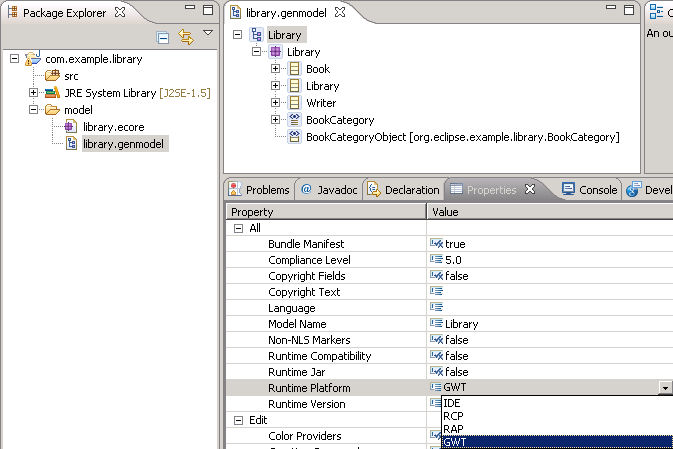Click Collapse All icon in Package Explorer

click(x=163, y=38)
